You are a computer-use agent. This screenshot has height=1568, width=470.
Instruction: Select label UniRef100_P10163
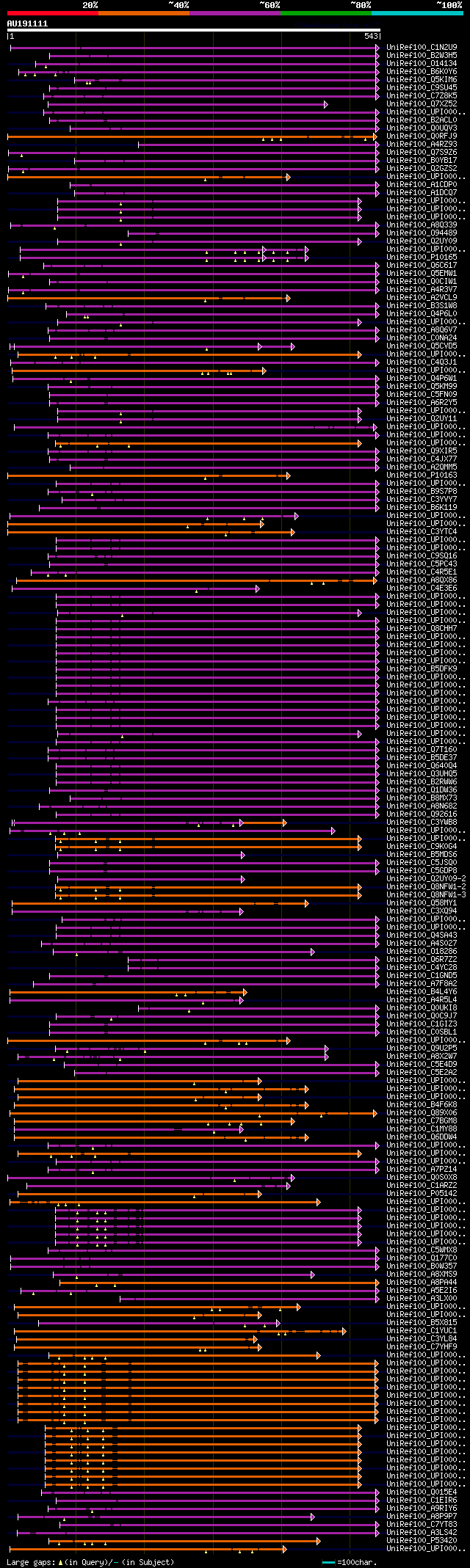422,475
